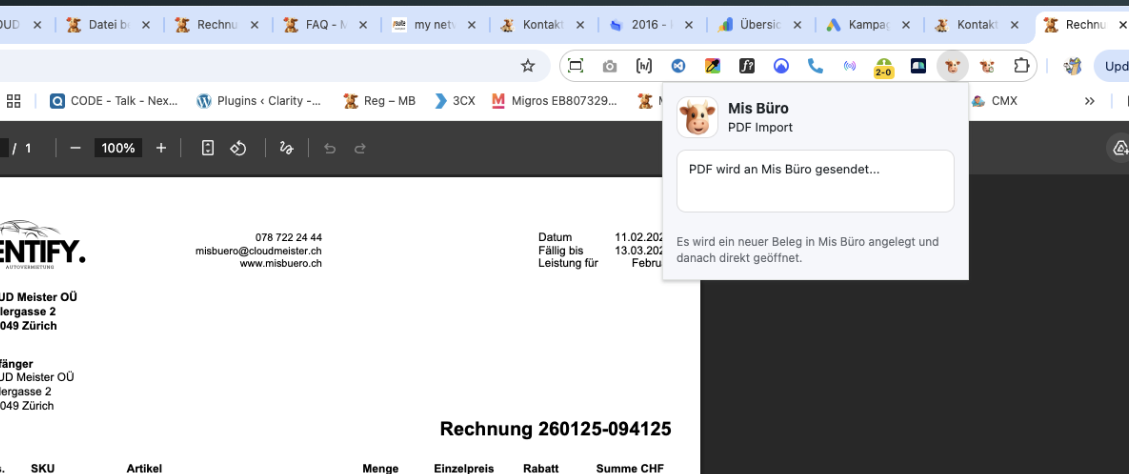Click the blue phone extension icon
Viewport: 1129px width, 474px height.
coord(815,66)
